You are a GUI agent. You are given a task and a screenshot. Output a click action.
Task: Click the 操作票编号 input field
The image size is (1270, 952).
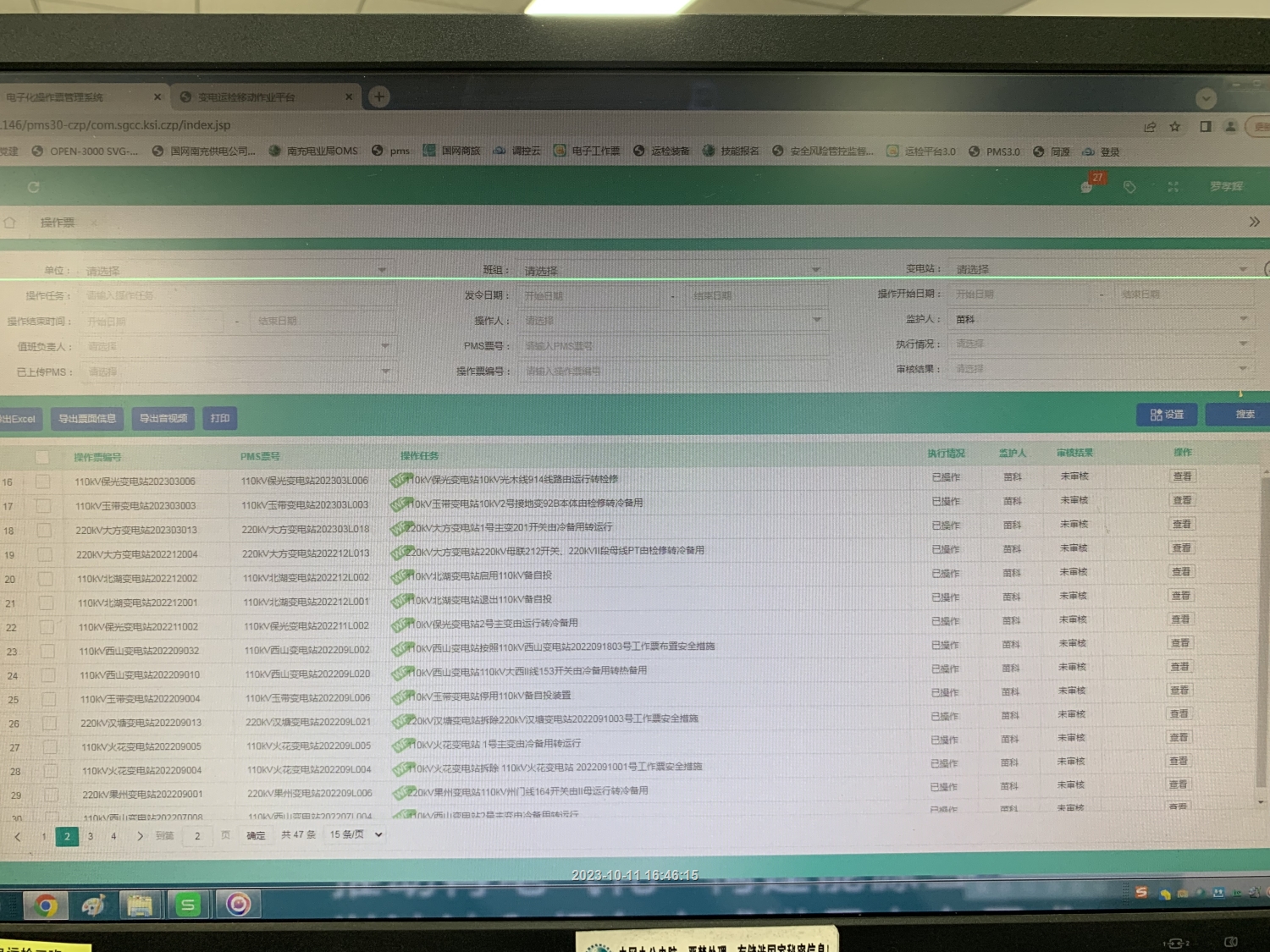(x=673, y=371)
